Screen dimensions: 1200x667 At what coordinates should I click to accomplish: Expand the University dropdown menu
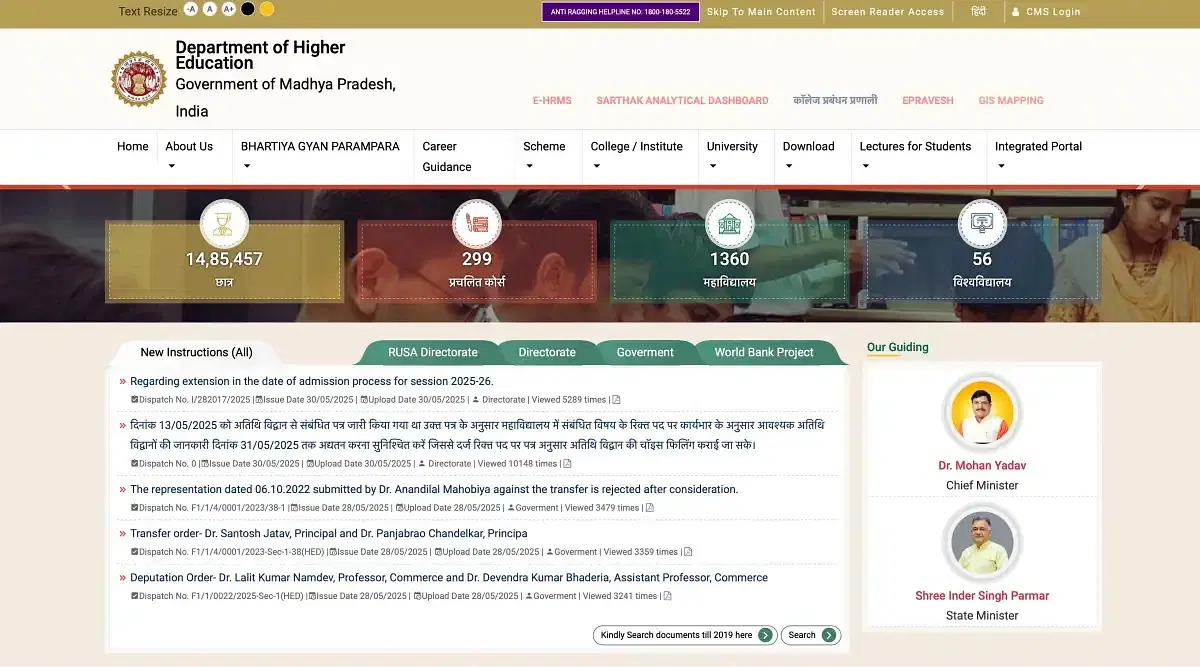(x=732, y=155)
